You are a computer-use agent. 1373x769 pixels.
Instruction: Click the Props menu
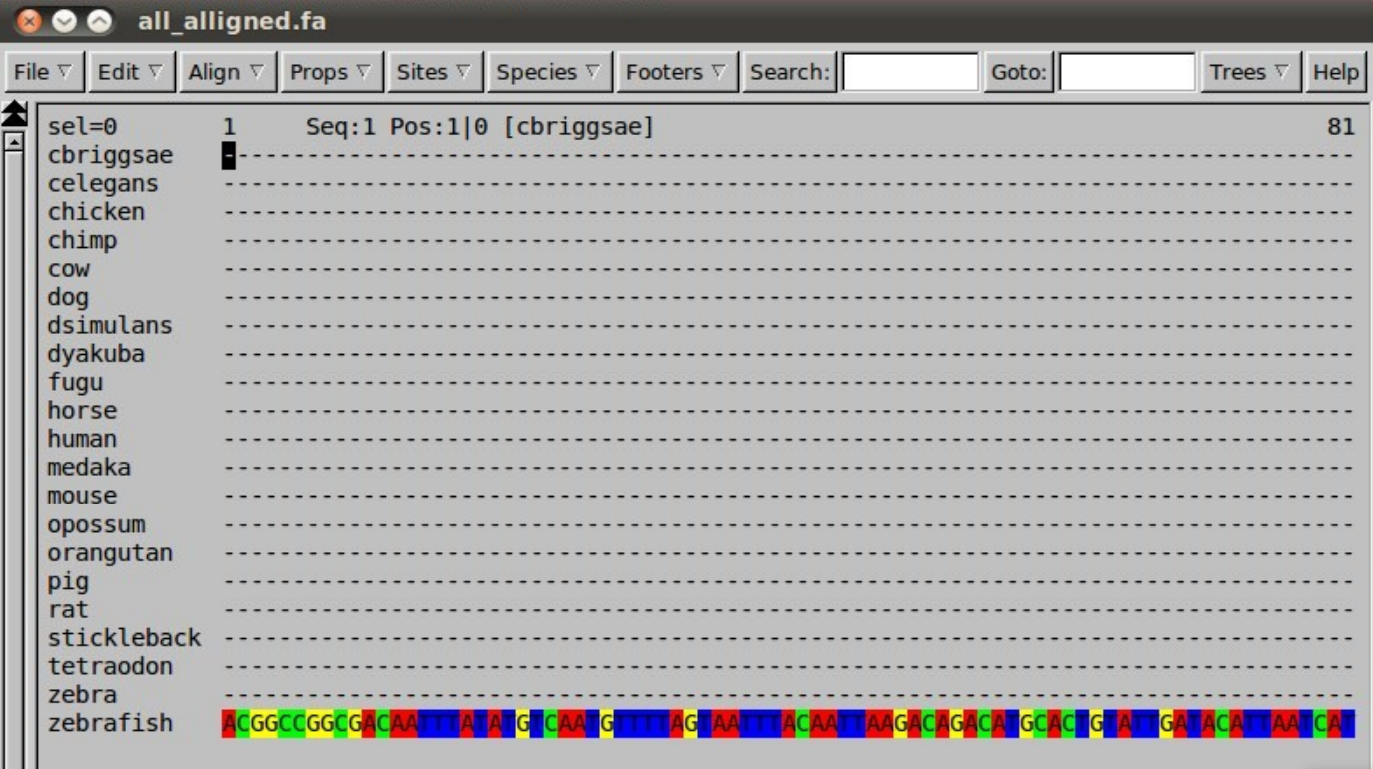pyautogui.click(x=330, y=72)
